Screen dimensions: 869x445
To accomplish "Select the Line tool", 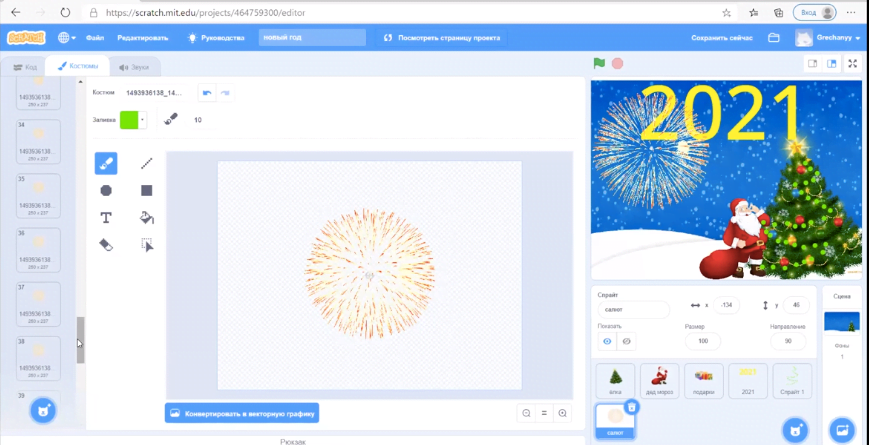I will click(x=146, y=163).
